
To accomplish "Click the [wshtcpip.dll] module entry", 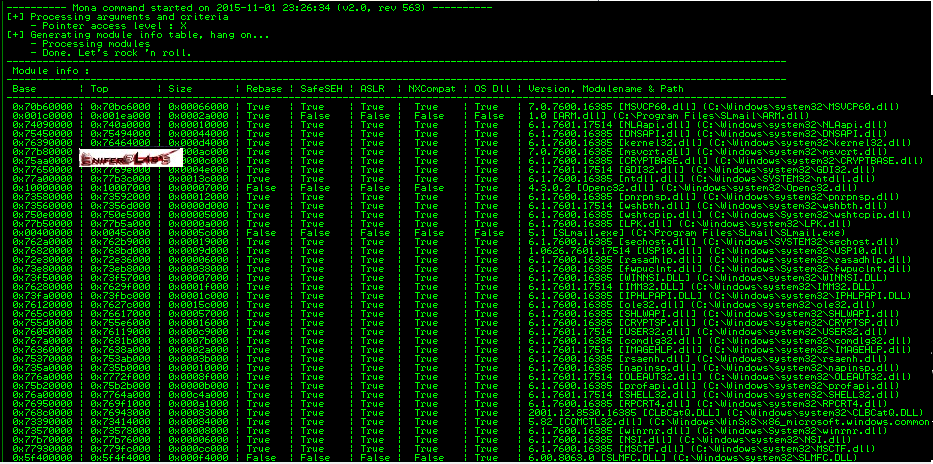I will (658, 214).
